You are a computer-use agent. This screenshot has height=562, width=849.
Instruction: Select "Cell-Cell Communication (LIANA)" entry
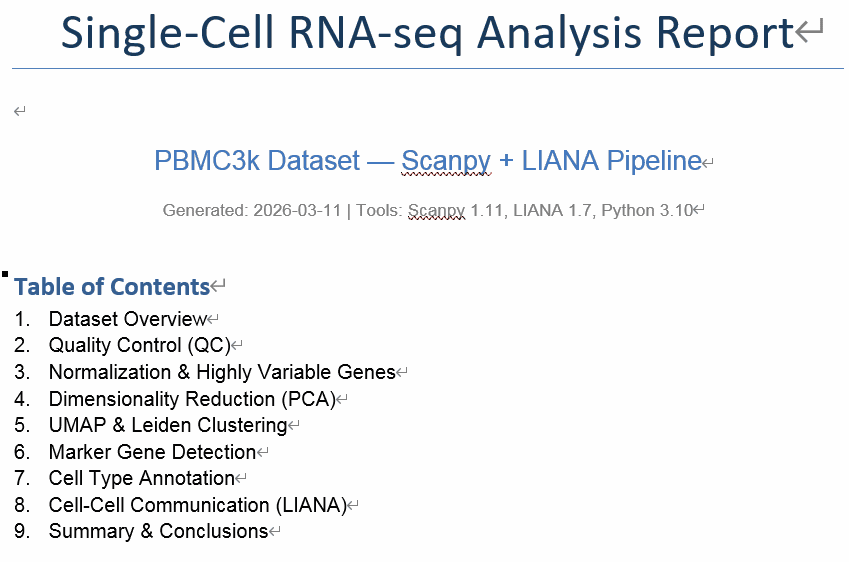point(197,505)
